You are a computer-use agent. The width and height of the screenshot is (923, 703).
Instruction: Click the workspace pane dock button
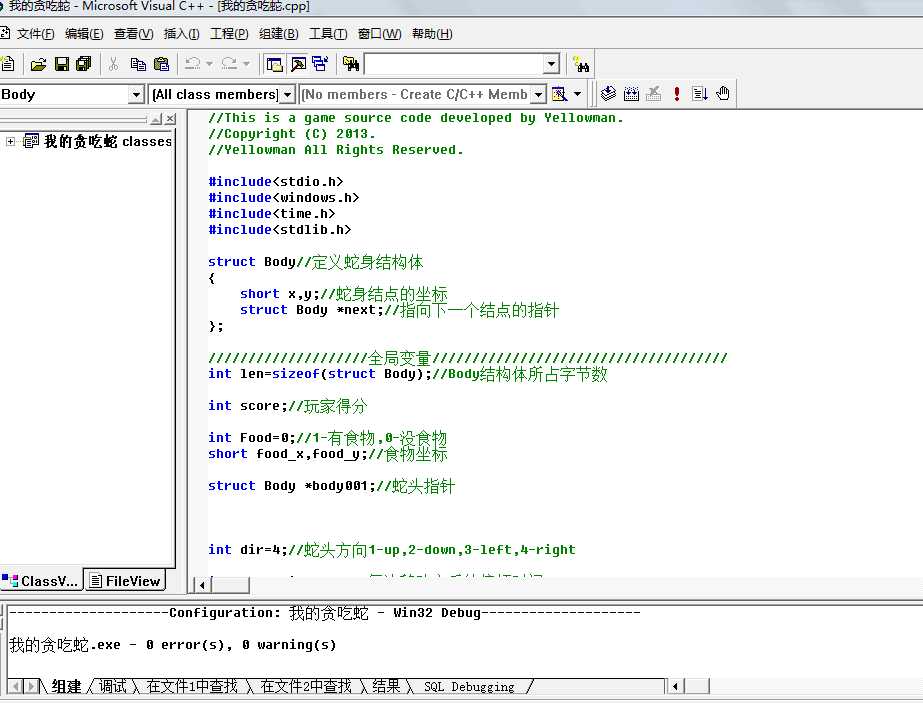[156, 119]
